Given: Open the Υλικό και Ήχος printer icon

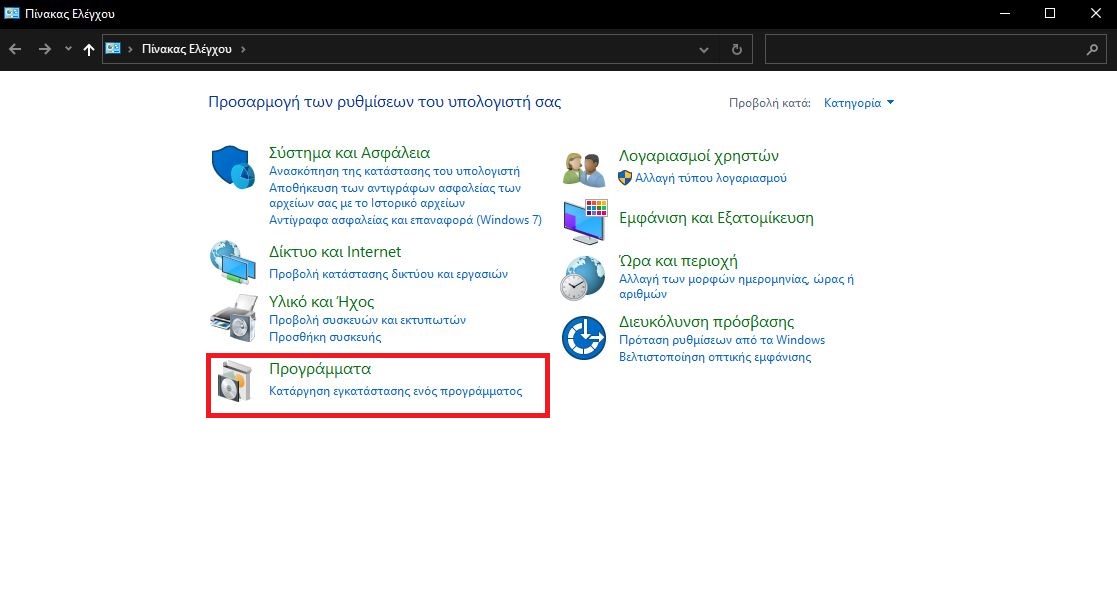Looking at the screenshot, I should 234,319.
